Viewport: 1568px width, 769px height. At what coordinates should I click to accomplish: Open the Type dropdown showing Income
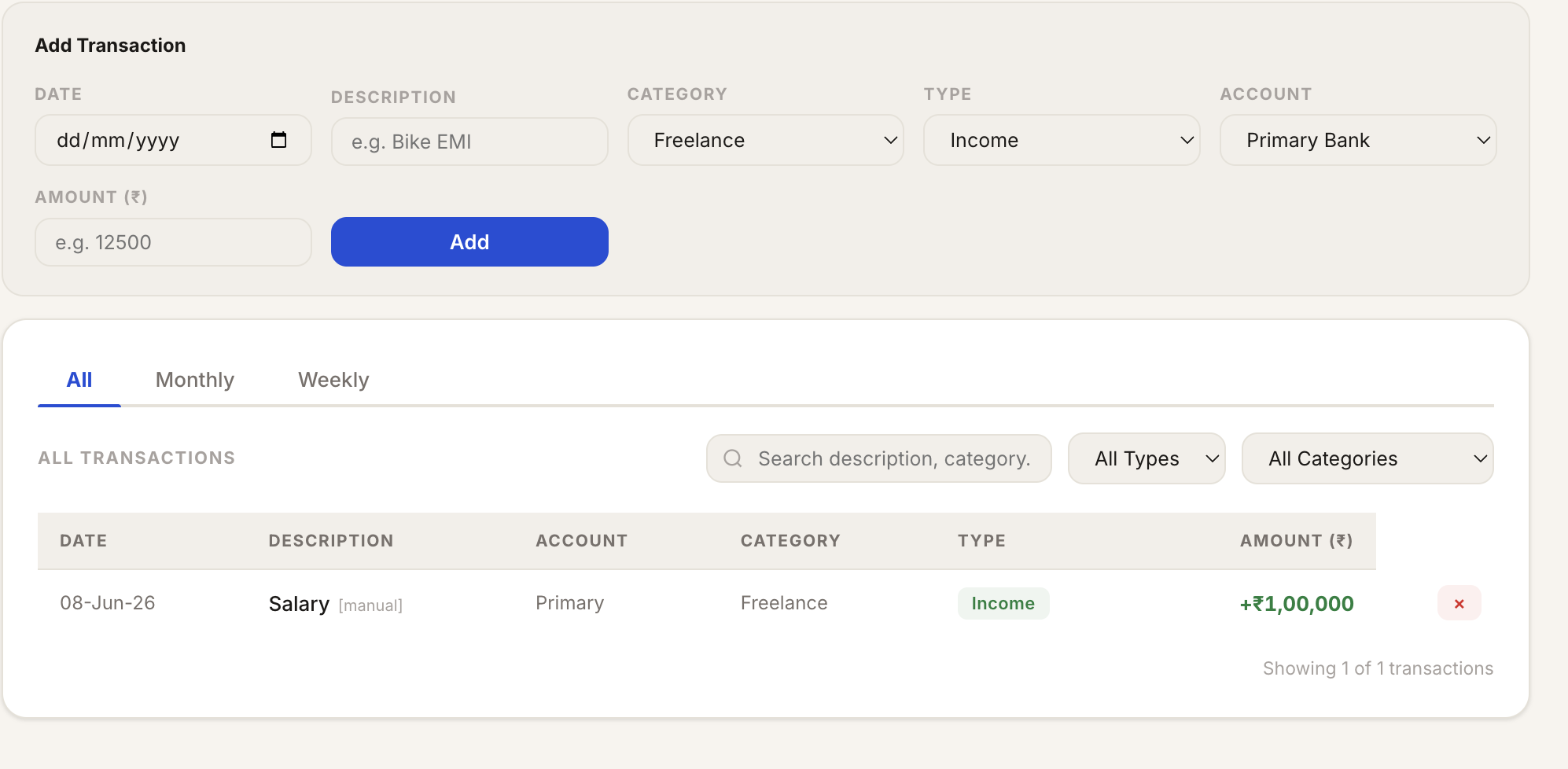(x=1062, y=140)
